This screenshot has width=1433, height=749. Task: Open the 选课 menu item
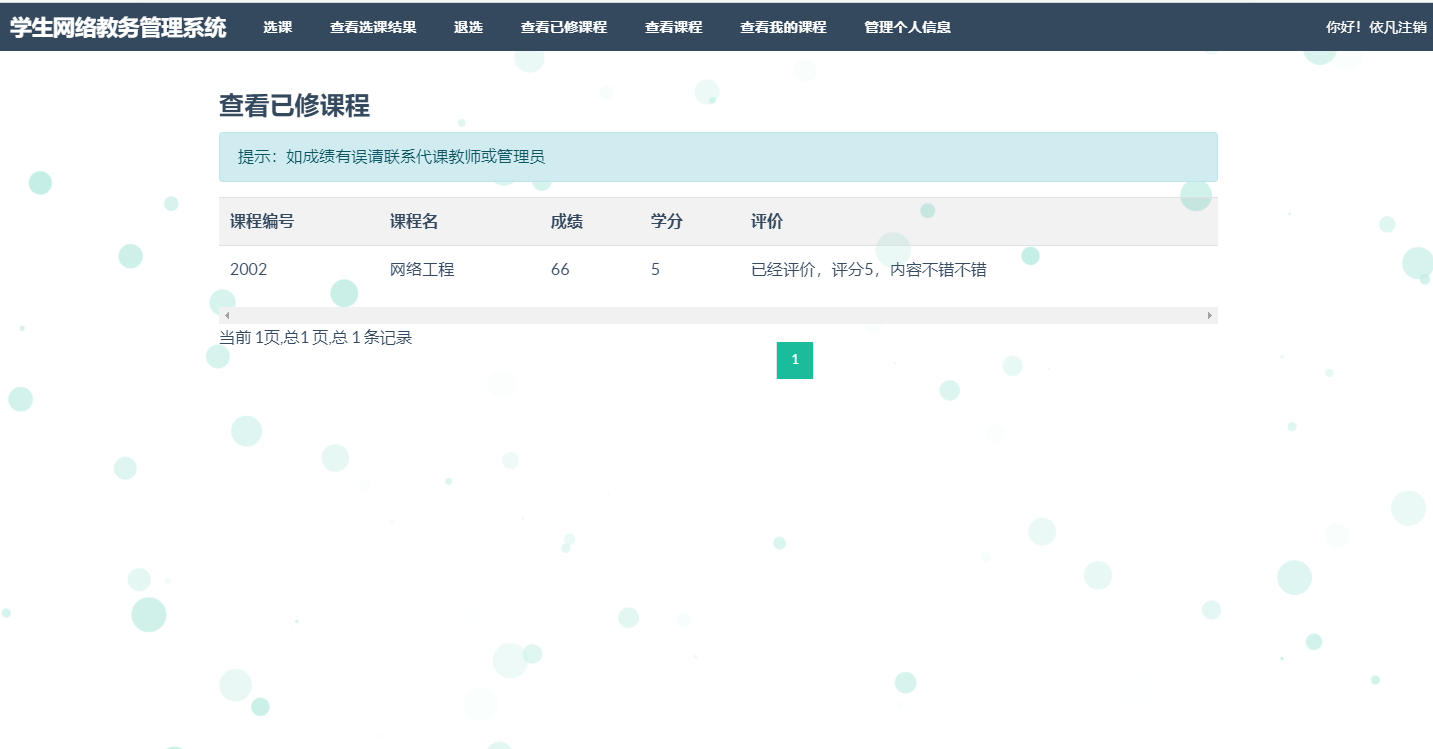[276, 27]
